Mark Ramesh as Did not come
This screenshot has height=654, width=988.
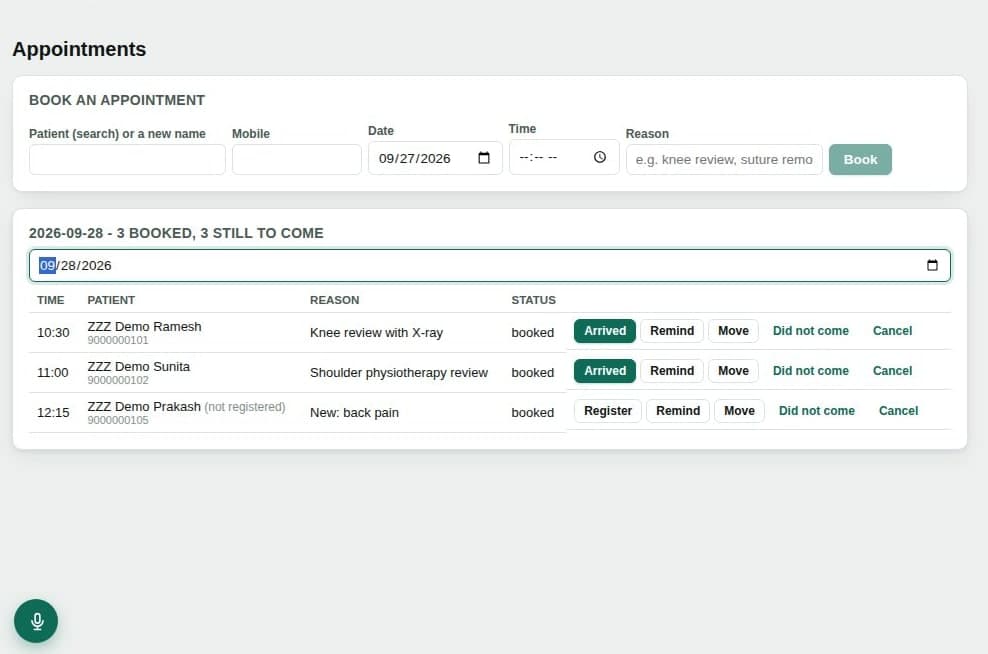[x=810, y=331]
